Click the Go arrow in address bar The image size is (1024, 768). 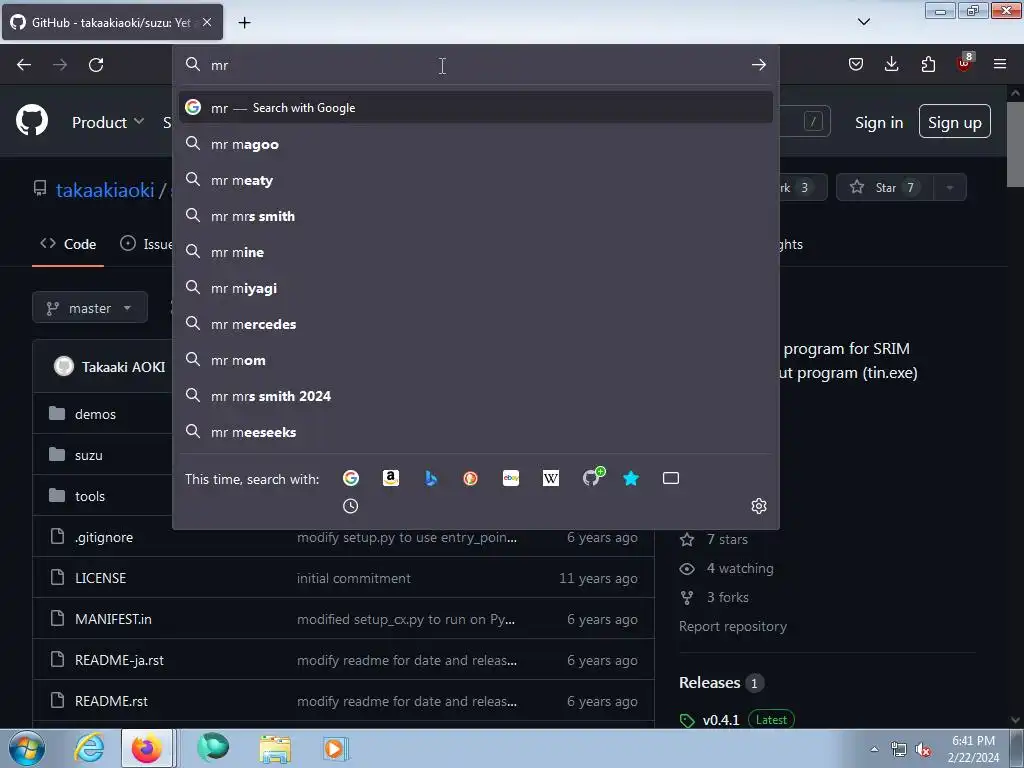click(x=758, y=64)
